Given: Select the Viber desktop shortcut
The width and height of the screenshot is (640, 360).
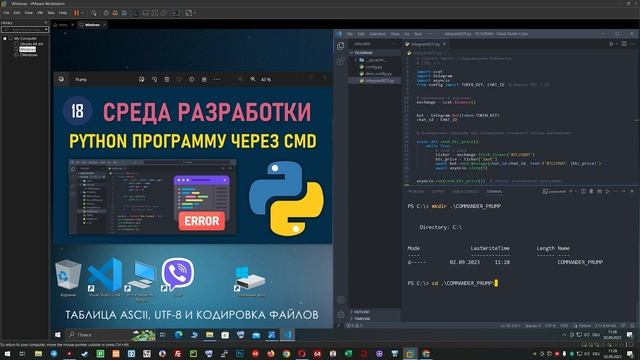Looking at the screenshot, I should [x=178, y=276].
